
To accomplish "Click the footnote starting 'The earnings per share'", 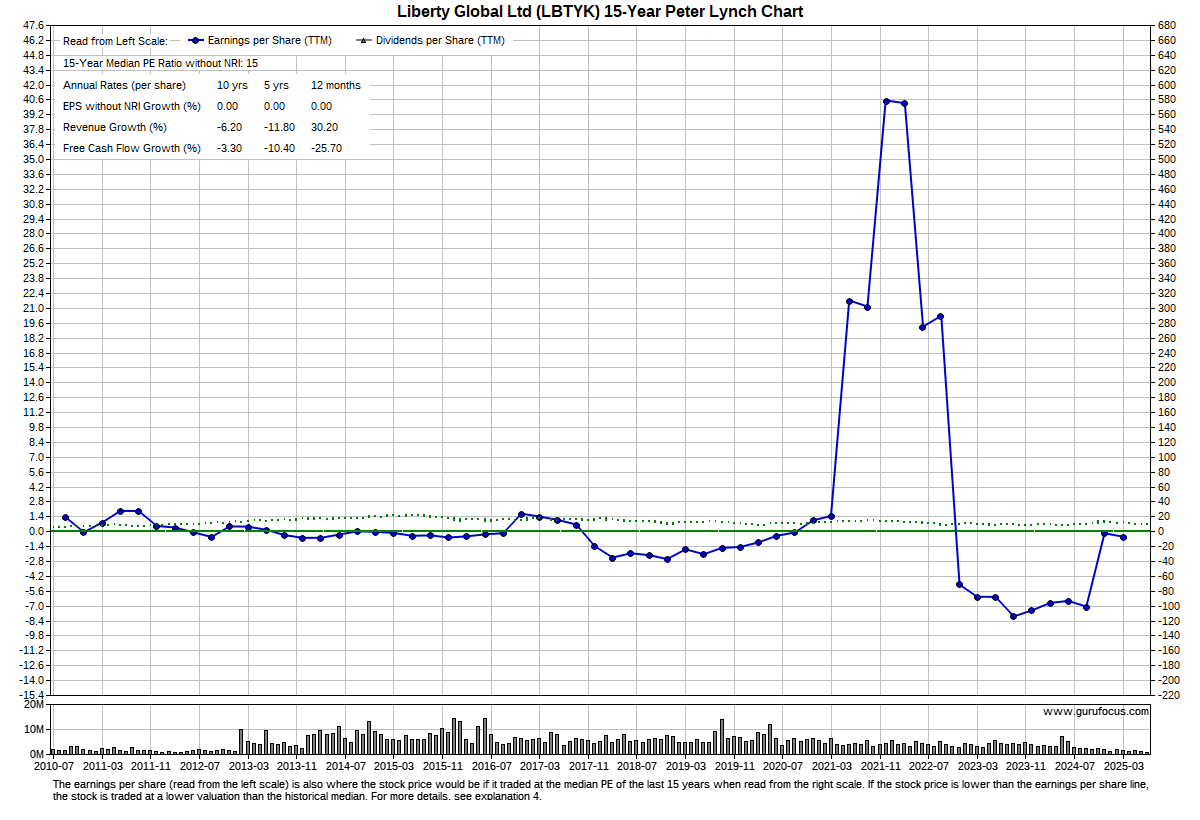I will point(600,790).
